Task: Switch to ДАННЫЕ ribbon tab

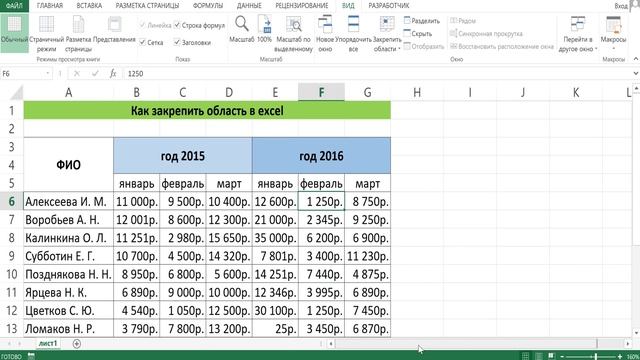Action: tap(249, 6)
